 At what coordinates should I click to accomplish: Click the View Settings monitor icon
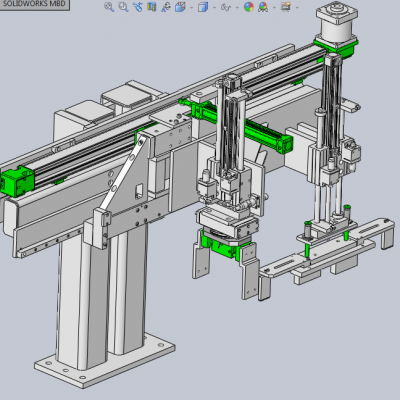click(x=286, y=7)
